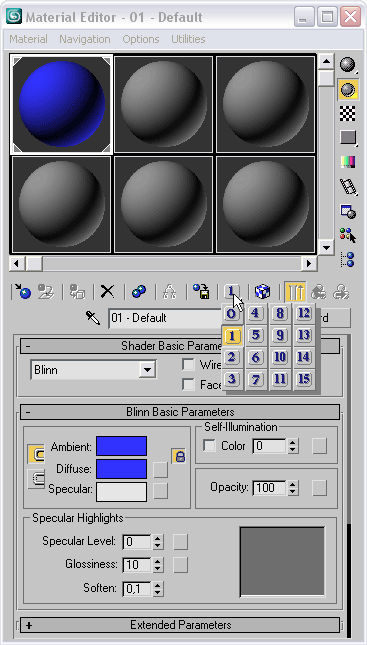Increase Self-Illumination value with spinner
367x645 pixels.
pos(293,443)
